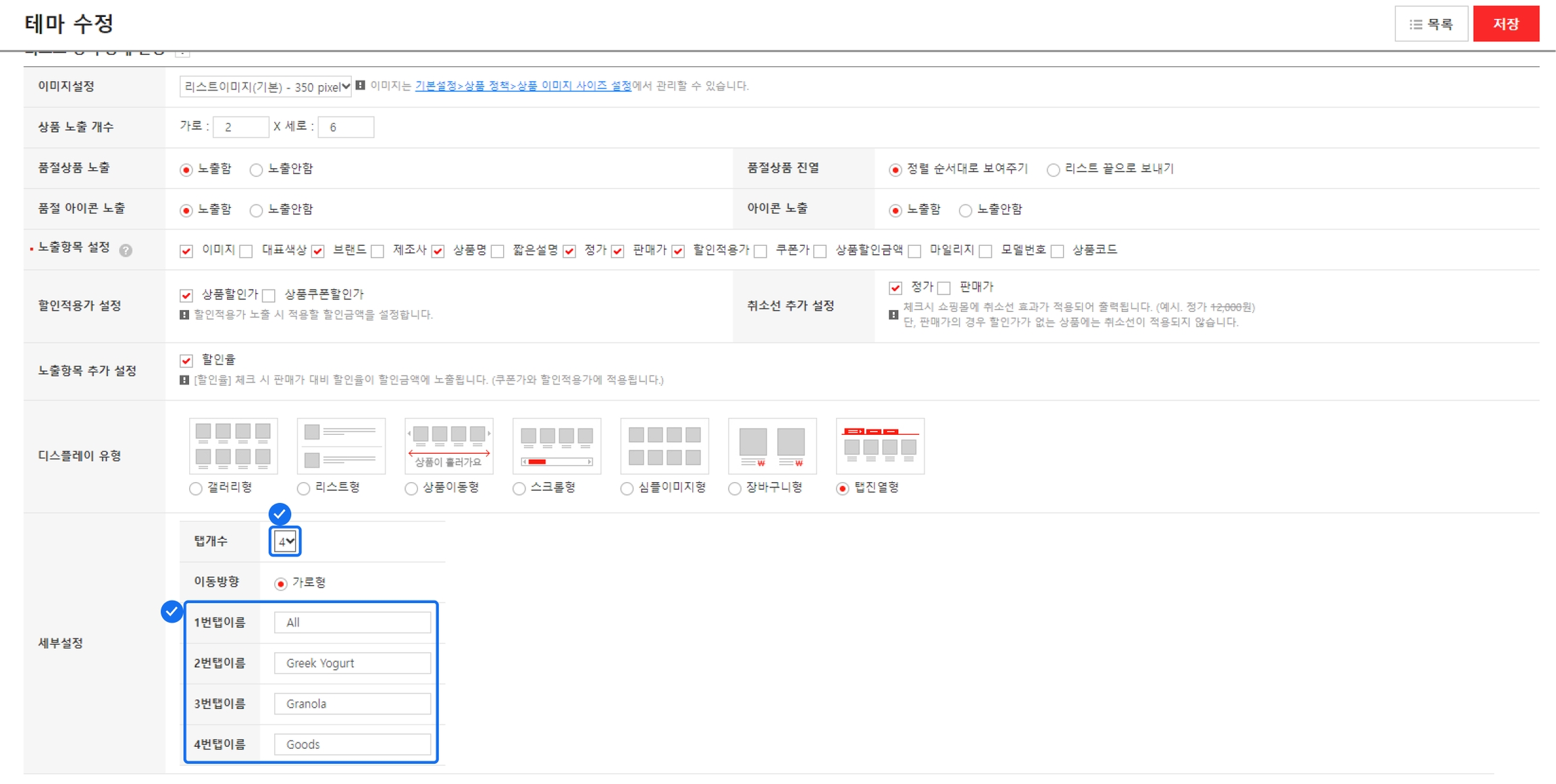Click the 2번탭이름 Greek Yogurt field
The height and width of the screenshot is (784, 1556).
(352, 663)
